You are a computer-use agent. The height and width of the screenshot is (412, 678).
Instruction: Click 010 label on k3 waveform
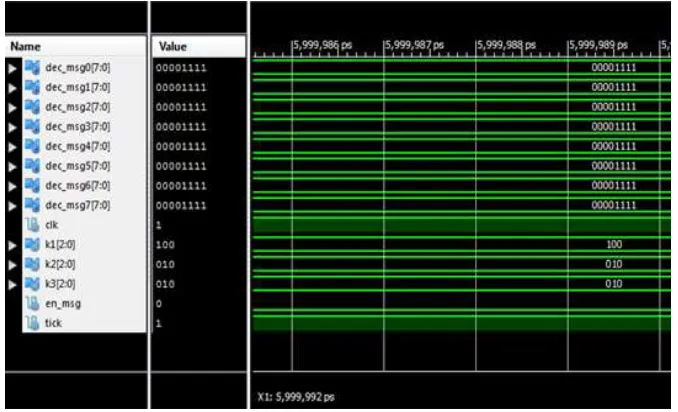pyautogui.click(x=614, y=284)
